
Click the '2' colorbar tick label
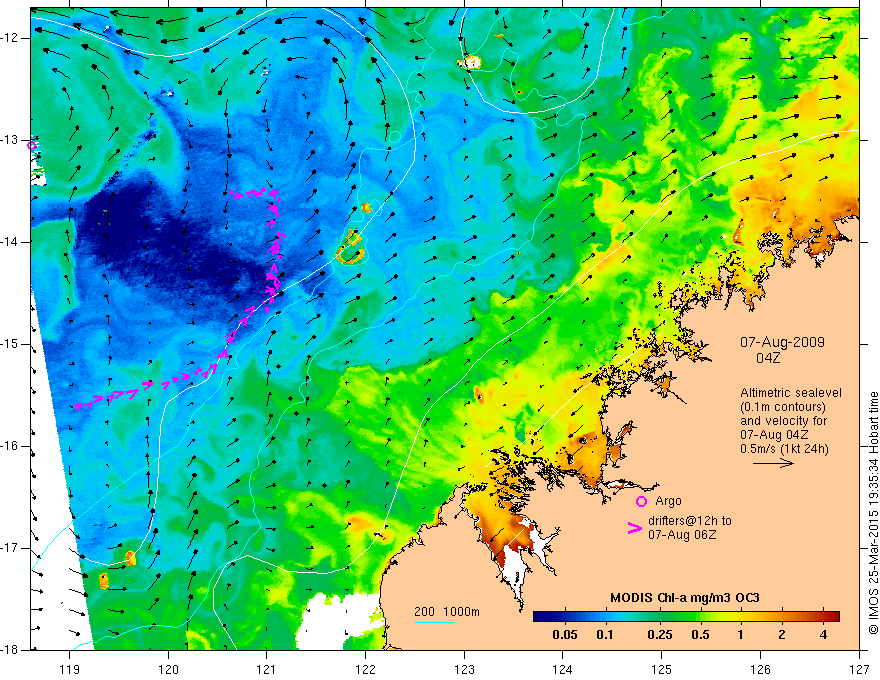click(x=782, y=635)
